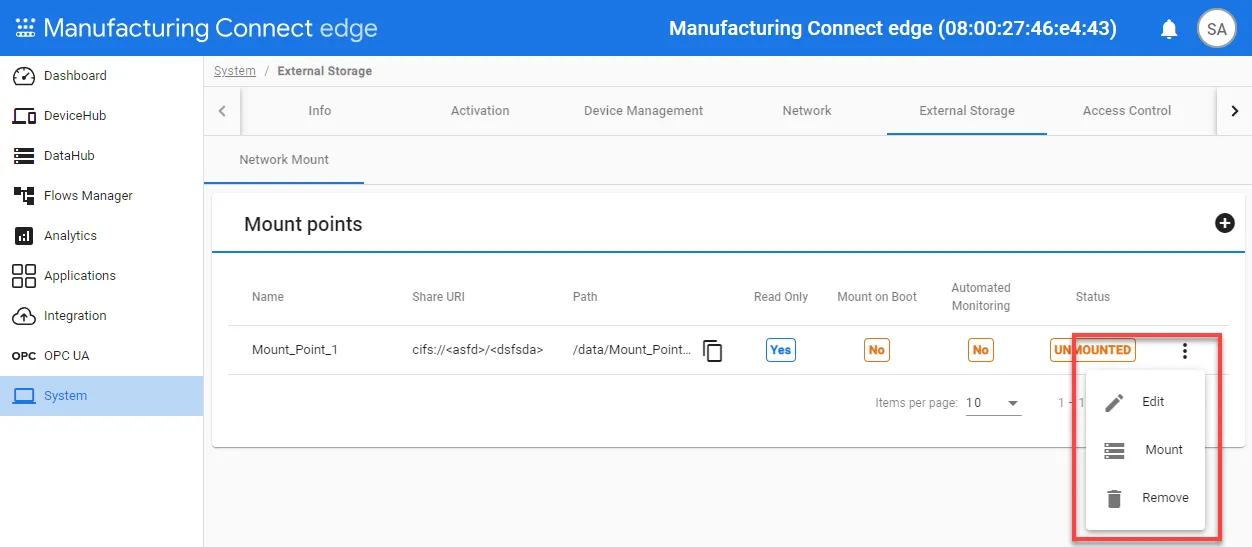Open the three-dot menu for Mount_Point_1
The height and width of the screenshot is (547, 1252).
point(1185,351)
